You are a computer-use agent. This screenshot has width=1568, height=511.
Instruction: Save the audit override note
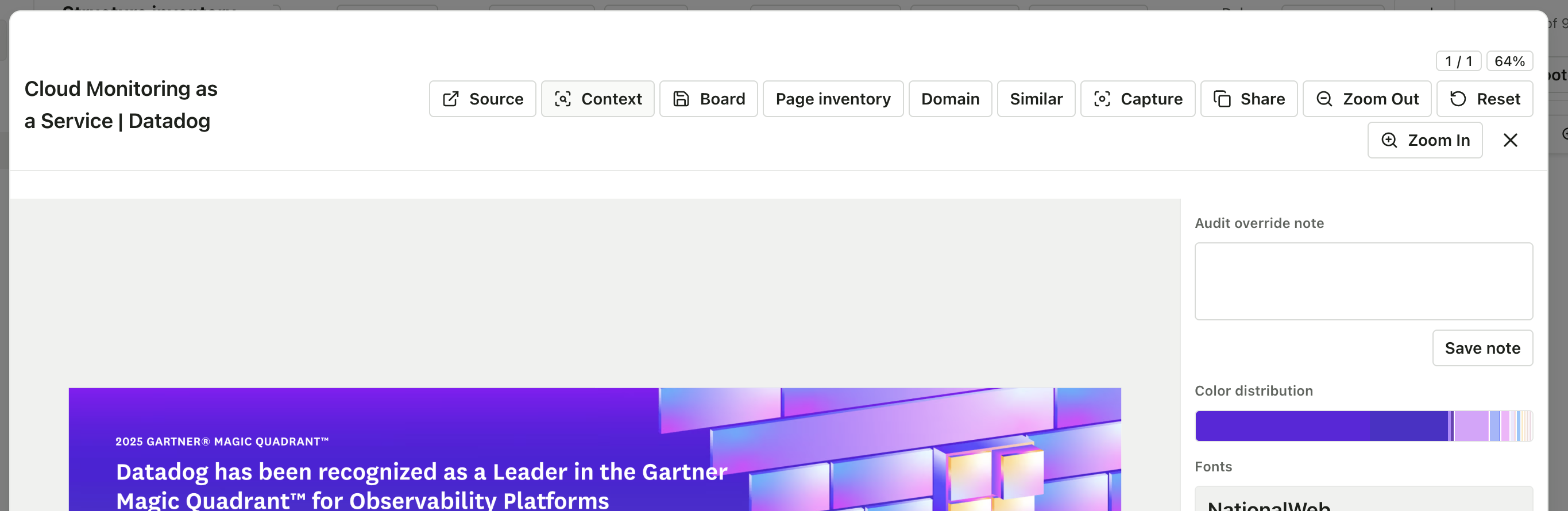1482,348
